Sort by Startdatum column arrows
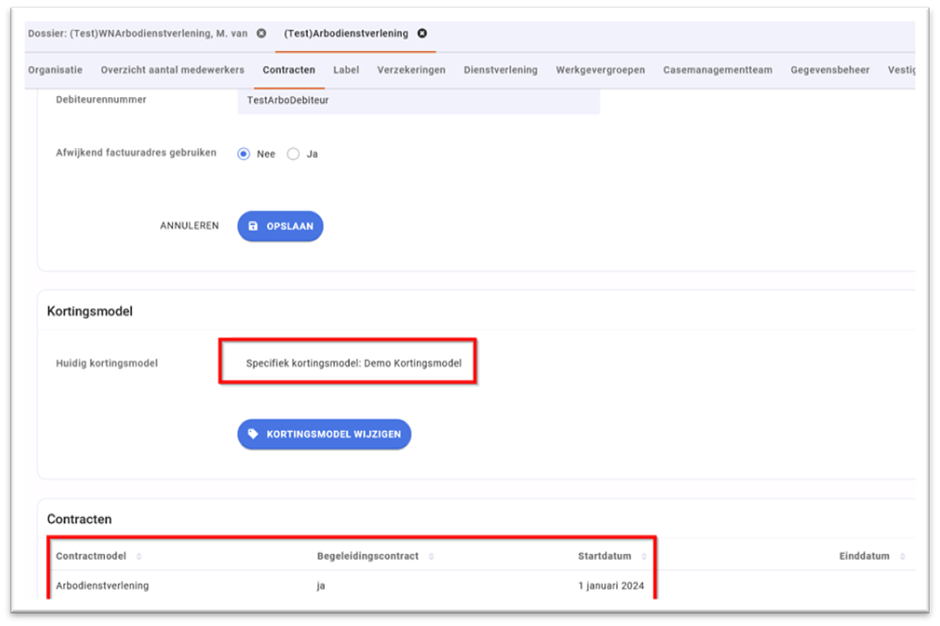 (x=643, y=556)
